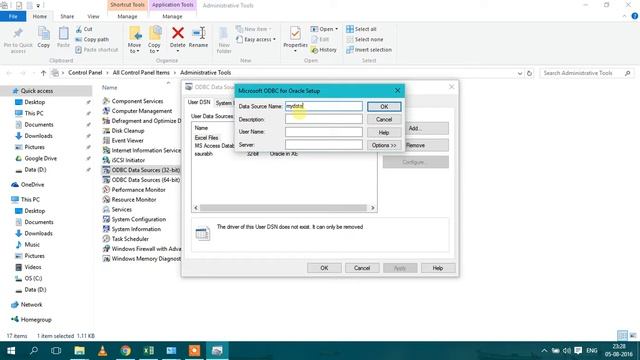Click OK in ODBC Data Source Administrator
Viewport: 640px width, 360px height.
(x=324, y=268)
